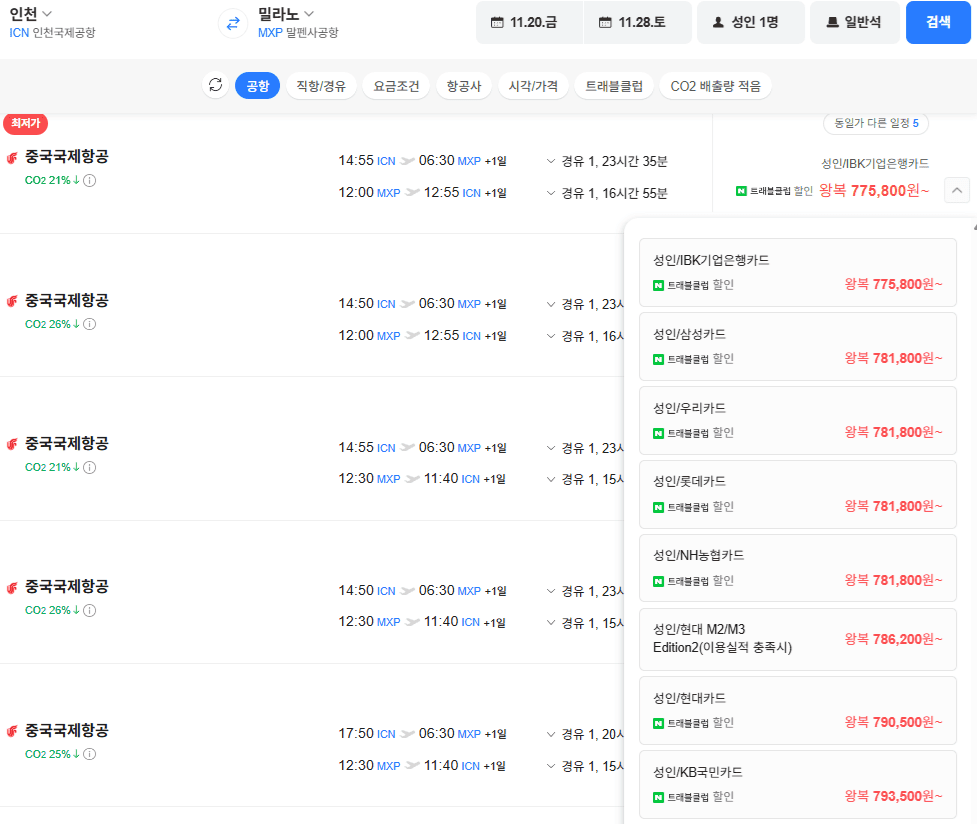This screenshot has width=977, height=824.
Task: Change return date 11.28.토
Action: click(637, 22)
